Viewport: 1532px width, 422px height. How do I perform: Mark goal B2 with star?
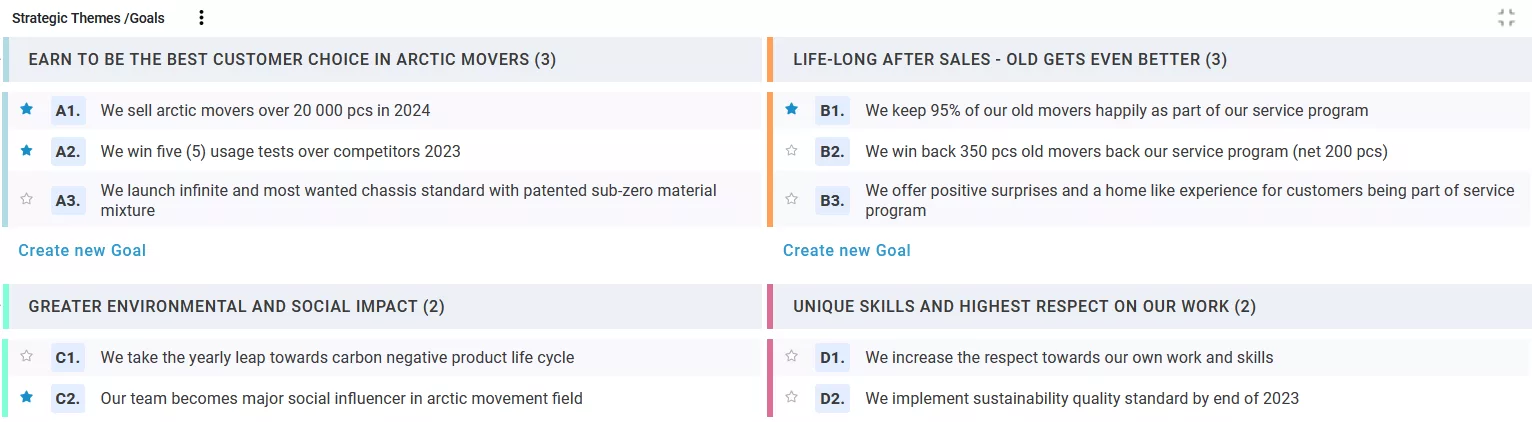[x=792, y=150]
